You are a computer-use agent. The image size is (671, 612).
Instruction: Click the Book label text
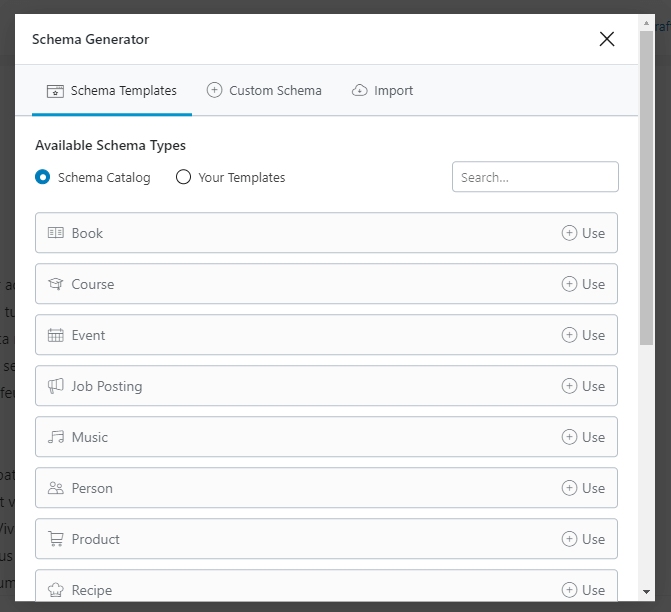[87, 233]
